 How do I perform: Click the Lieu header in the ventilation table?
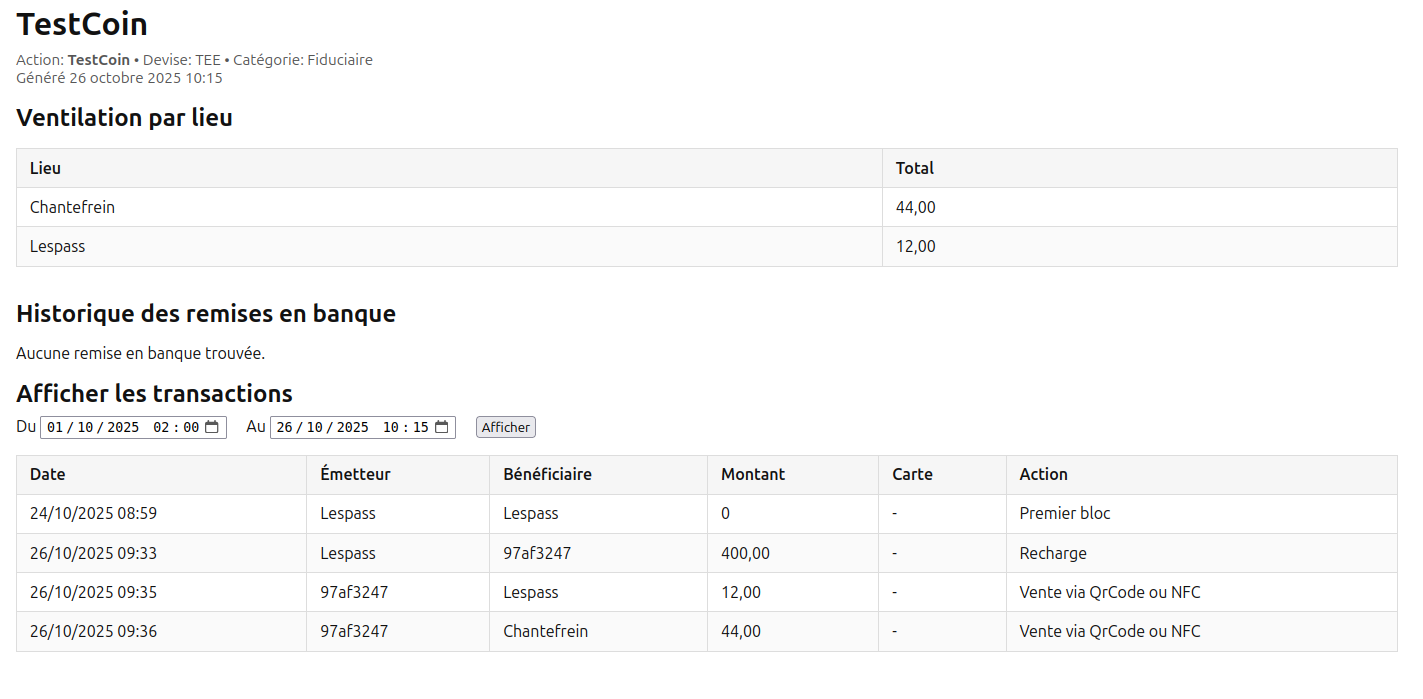coord(45,168)
